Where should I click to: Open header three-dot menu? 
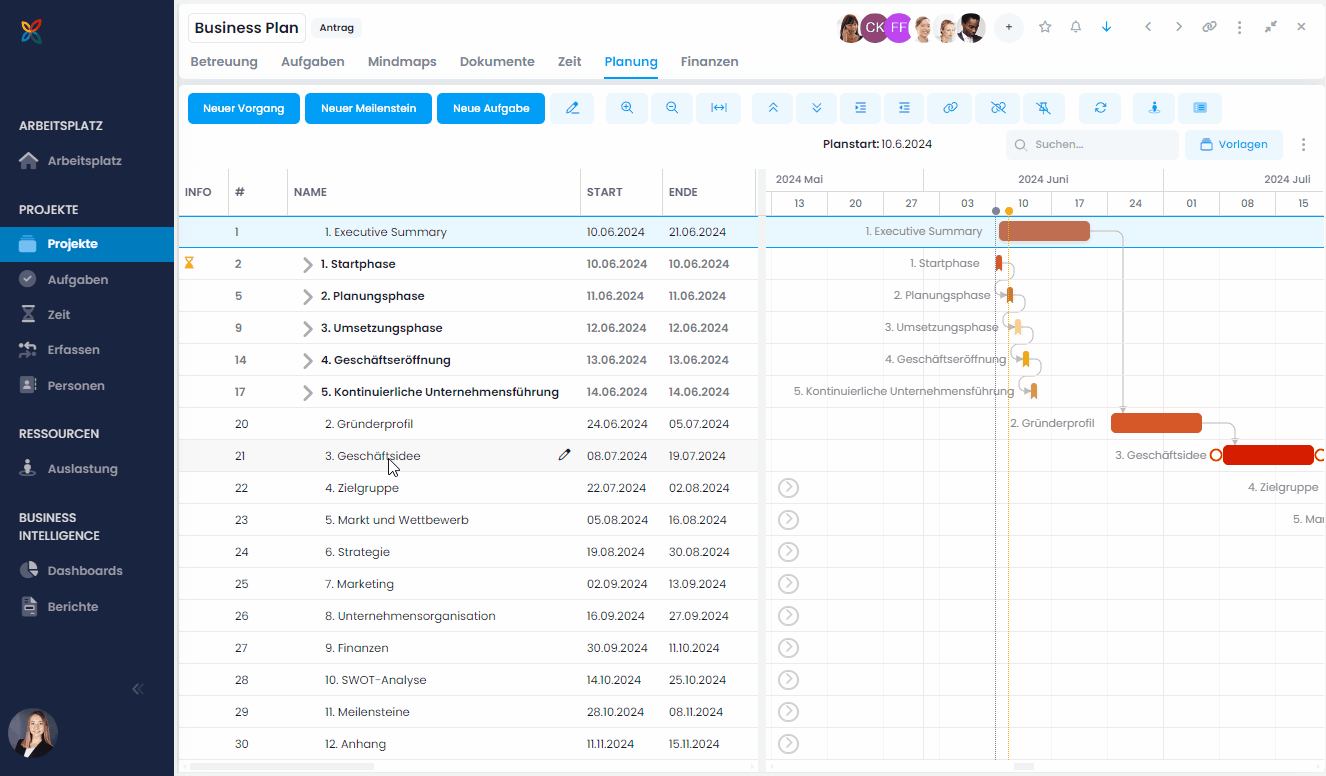[x=1240, y=27]
